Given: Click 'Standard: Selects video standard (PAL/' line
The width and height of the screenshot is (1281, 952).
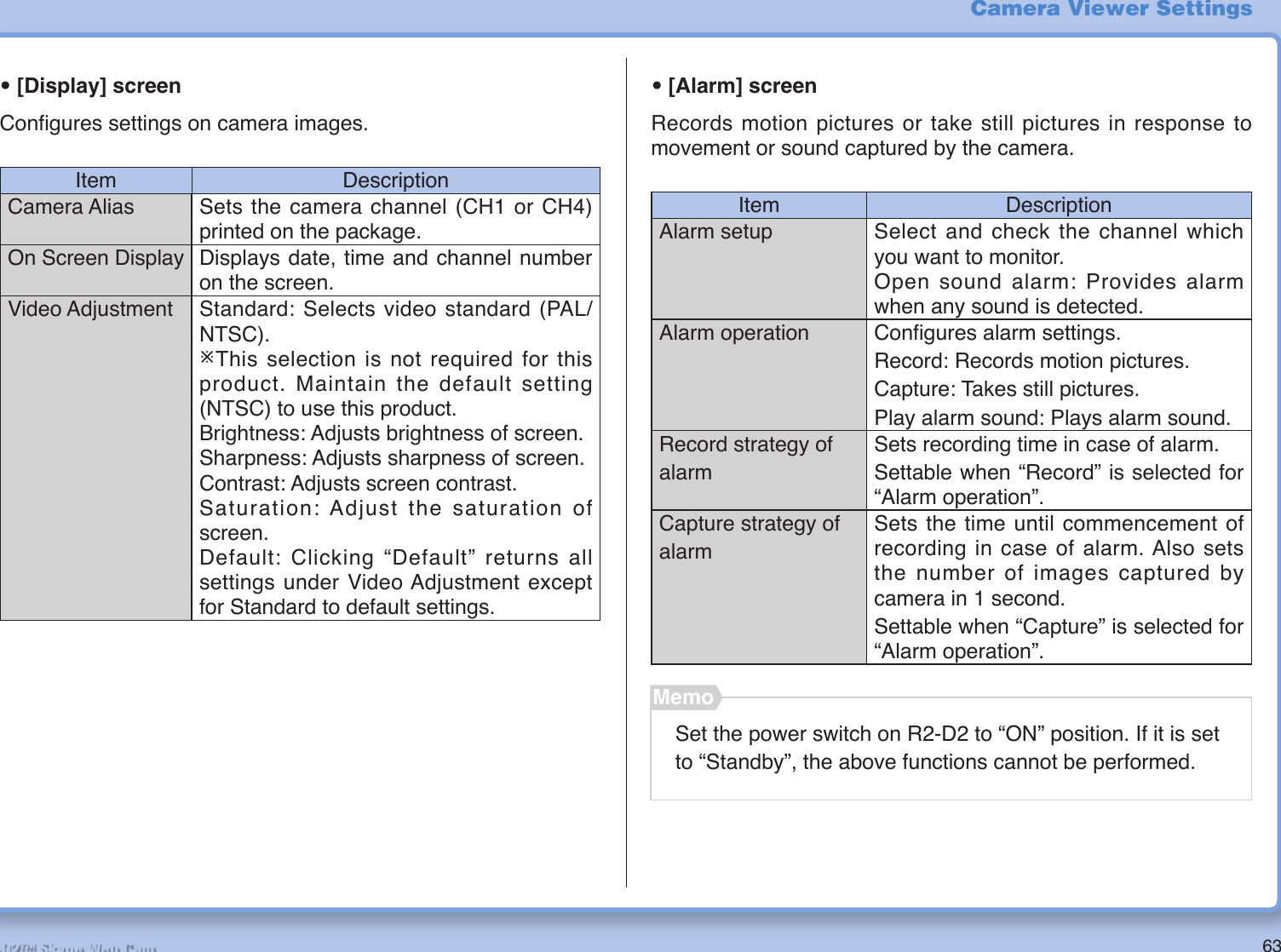Looking at the screenshot, I should pos(396,309).
